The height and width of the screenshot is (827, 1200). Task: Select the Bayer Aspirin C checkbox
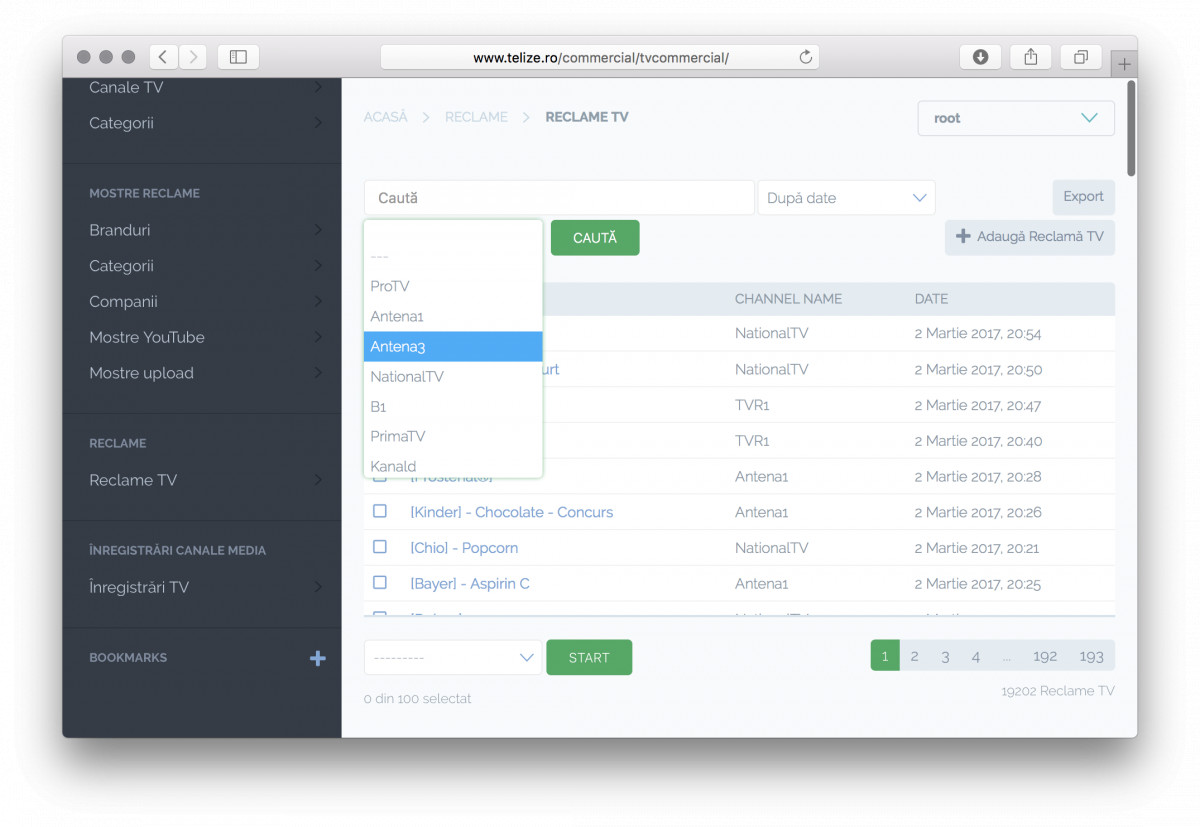[380, 582]
